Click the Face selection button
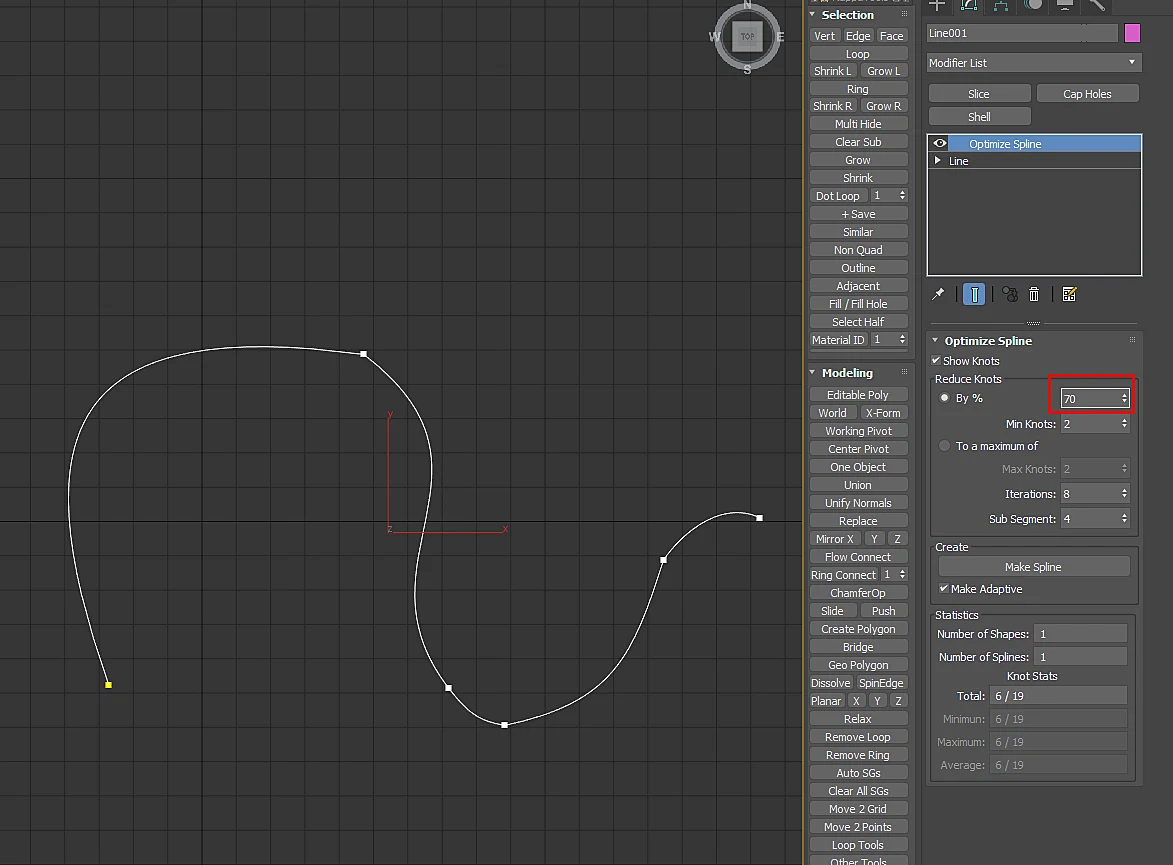 [x=892, y=36]
